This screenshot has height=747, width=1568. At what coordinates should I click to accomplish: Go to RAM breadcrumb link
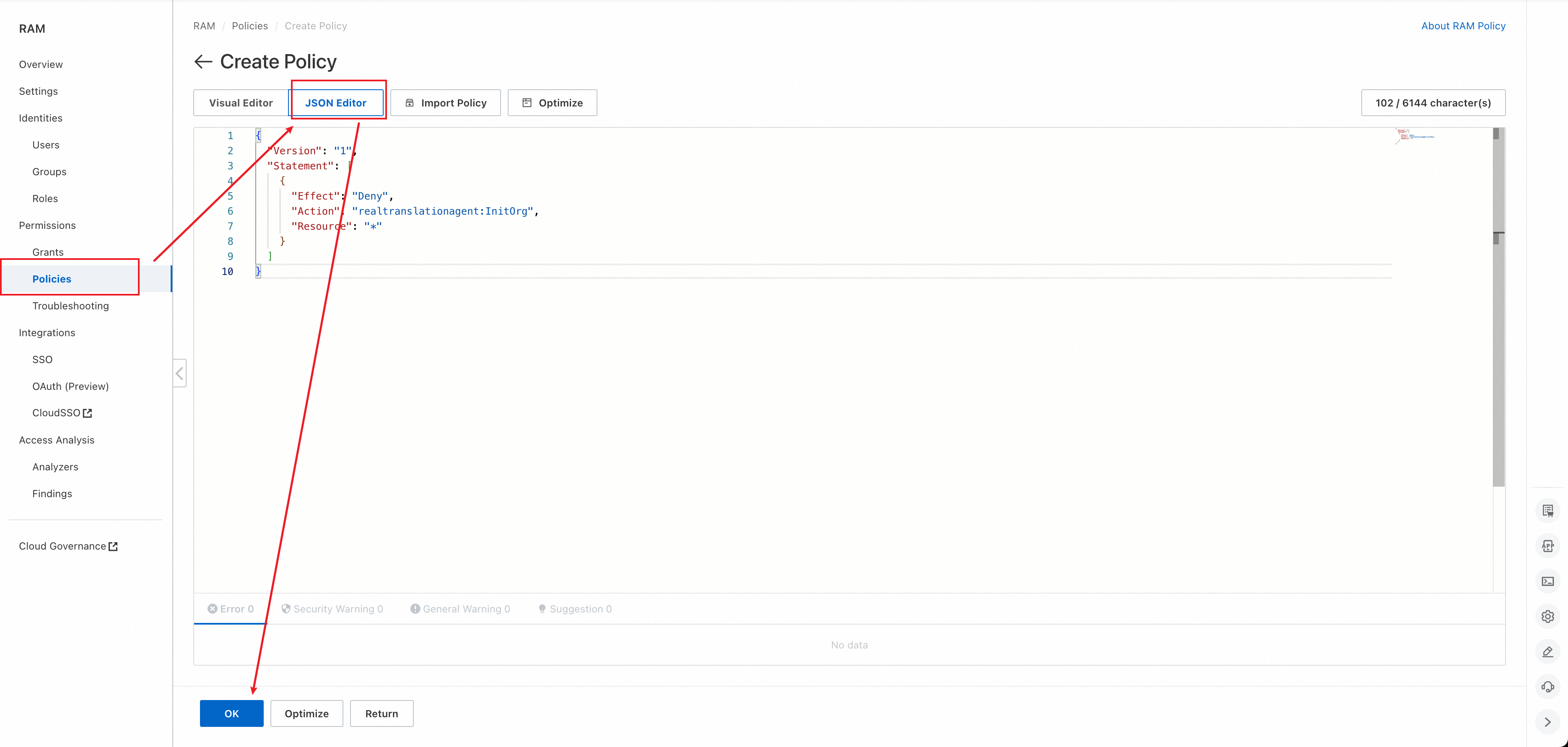coord(204,26)
